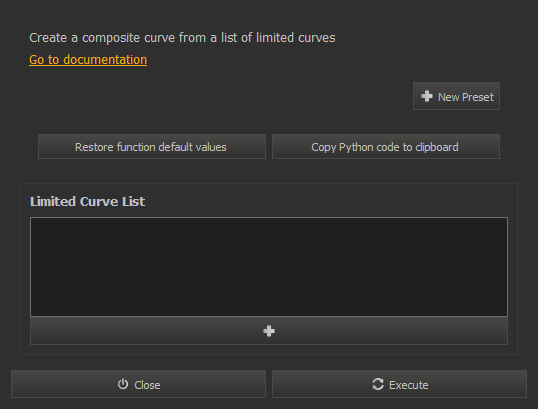Copy Python code to clipboard

pos(386,147)
